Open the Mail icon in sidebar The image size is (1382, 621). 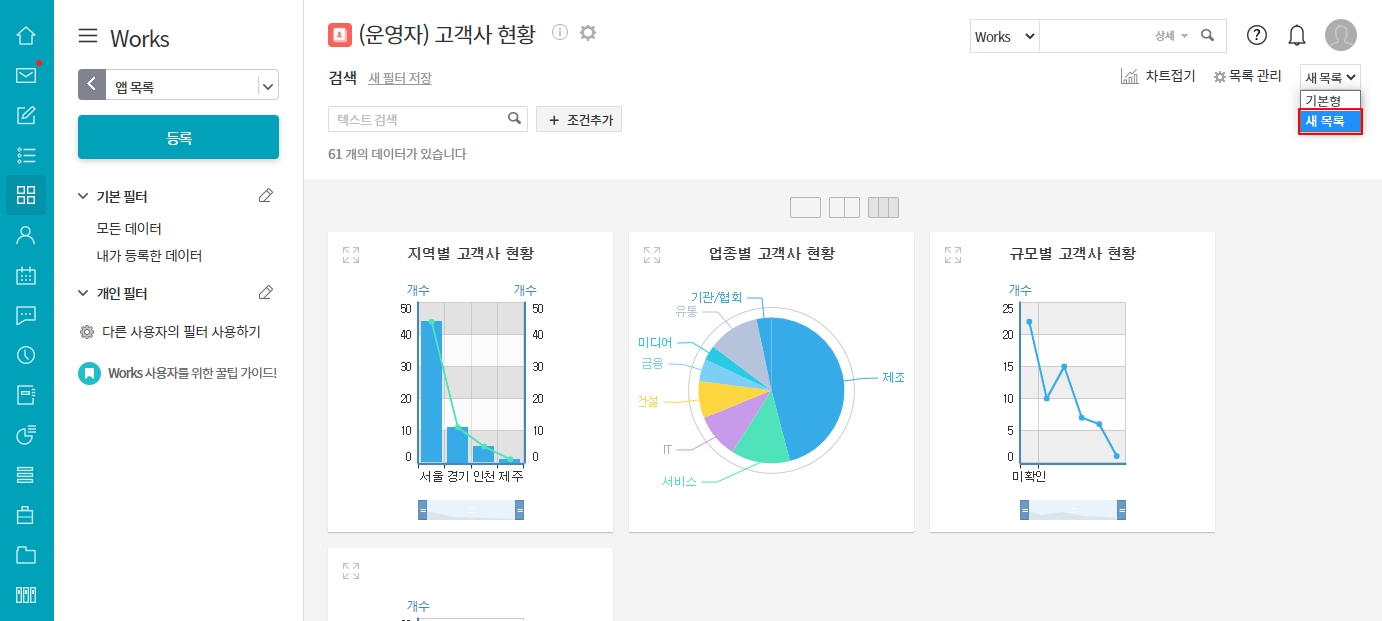click(x=26, y=75)
